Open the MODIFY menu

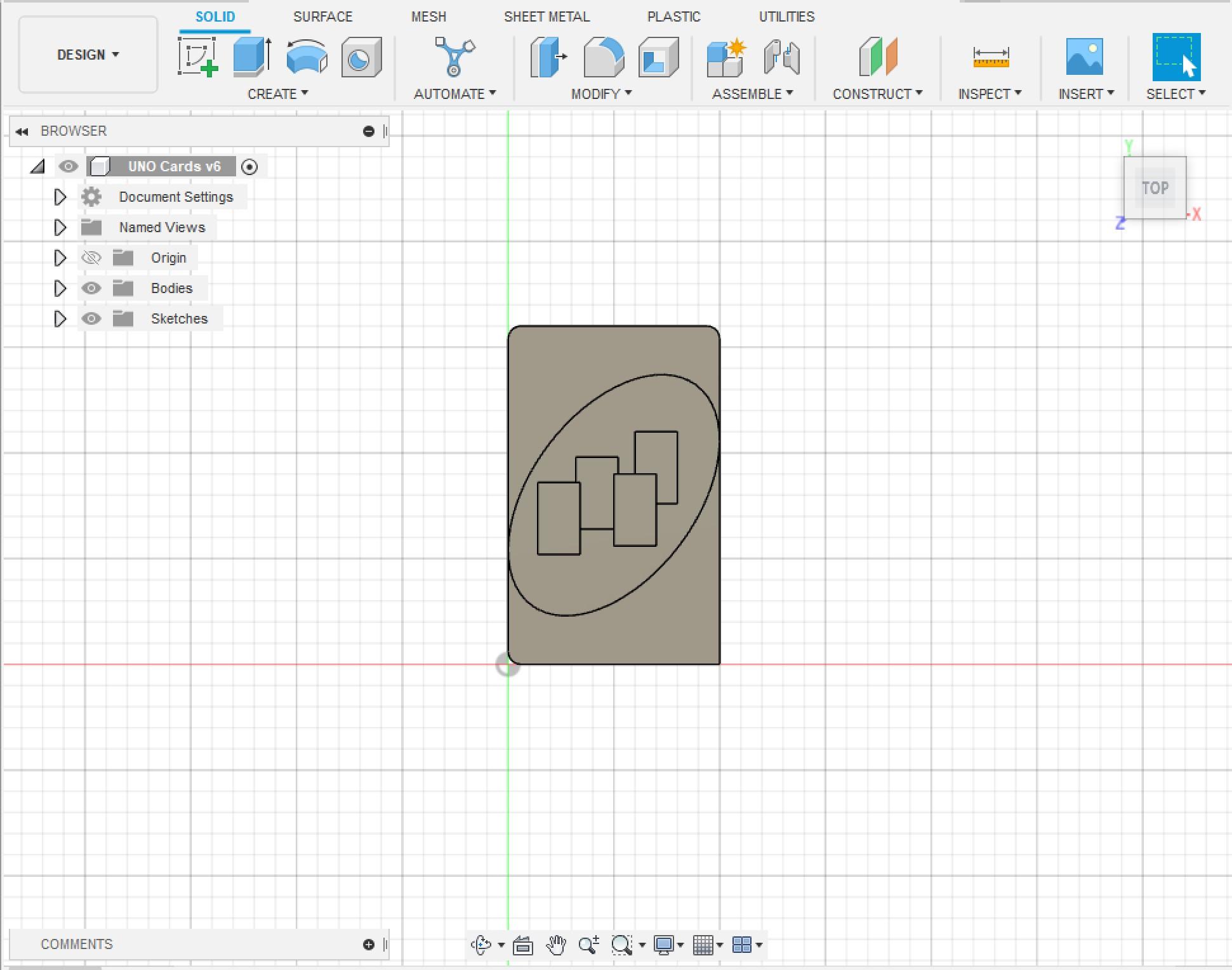pos(600,94)
